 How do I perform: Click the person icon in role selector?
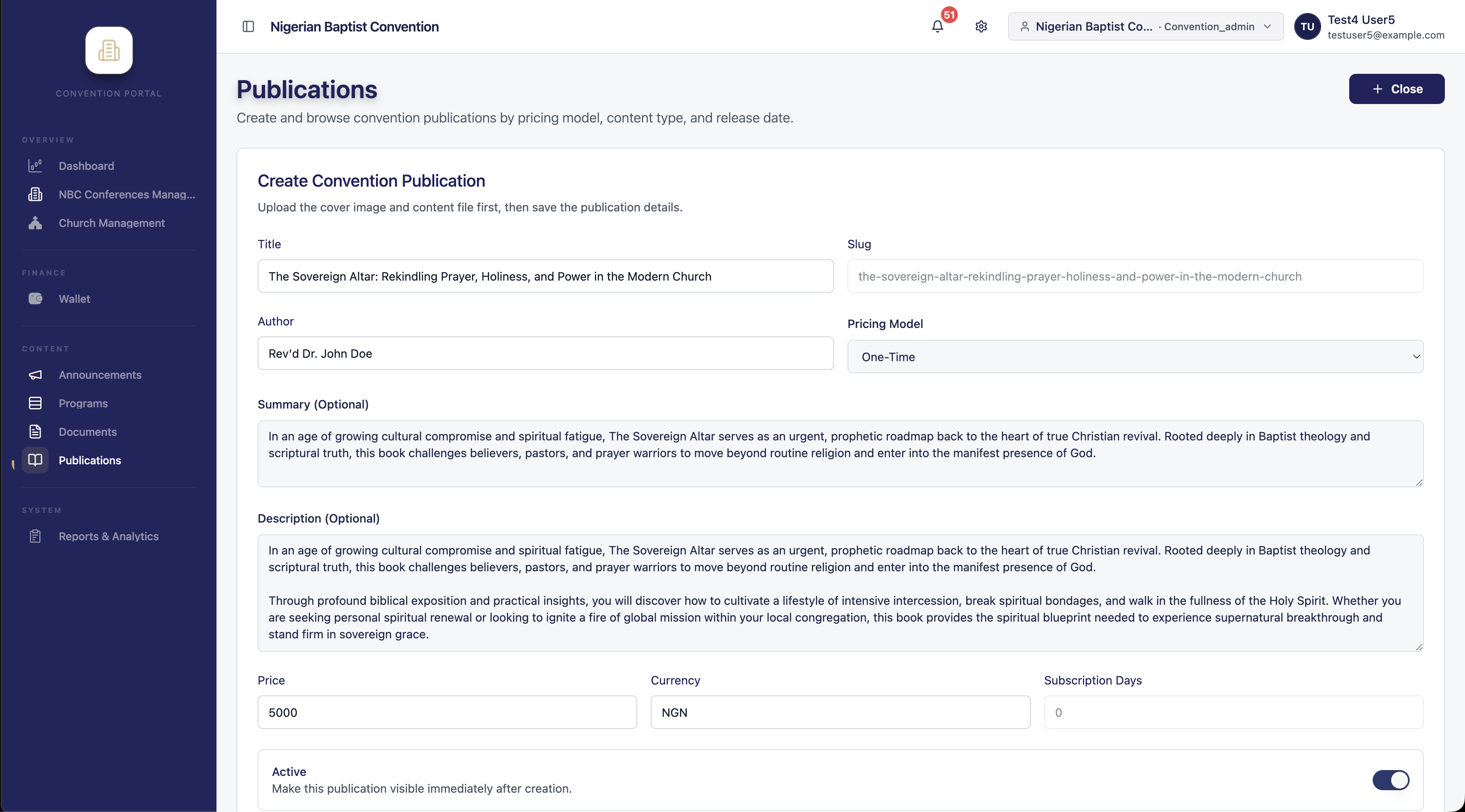pyautogui.click(x=1024, y=27)
